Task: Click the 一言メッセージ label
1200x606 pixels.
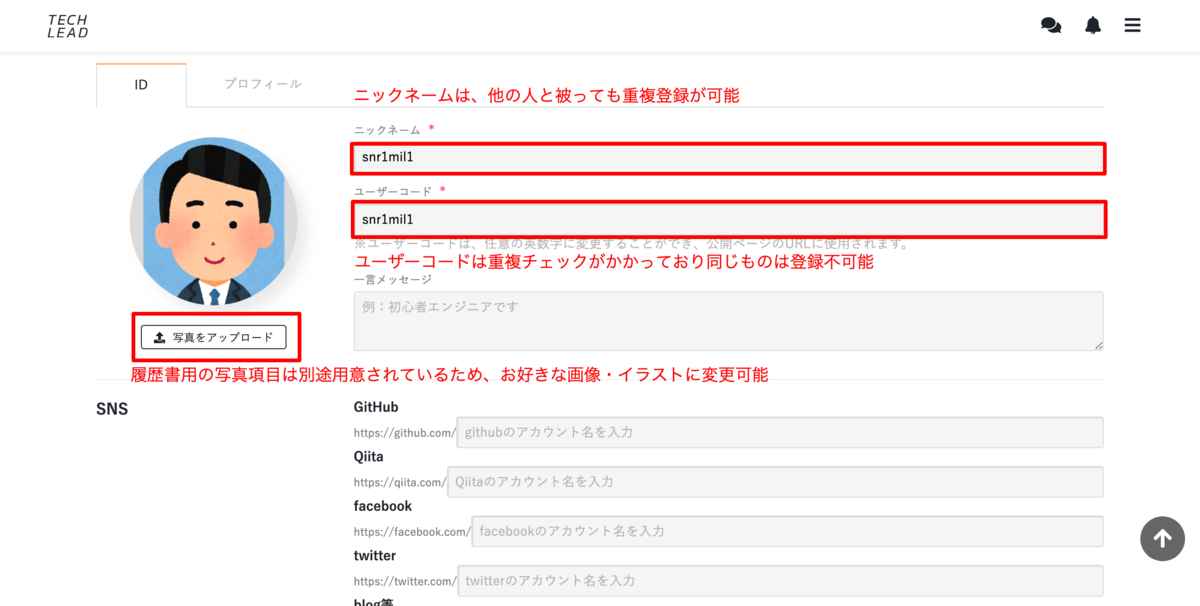Action: pyautogui.click(x=393, y=279)
